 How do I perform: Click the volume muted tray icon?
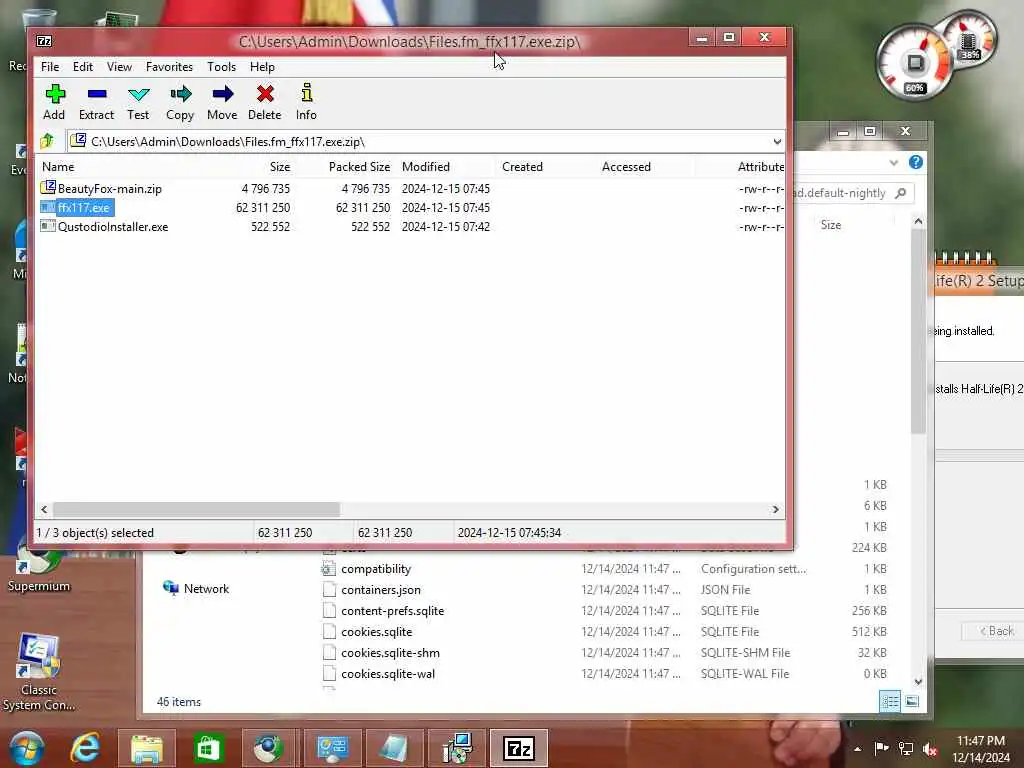[930, 749]
